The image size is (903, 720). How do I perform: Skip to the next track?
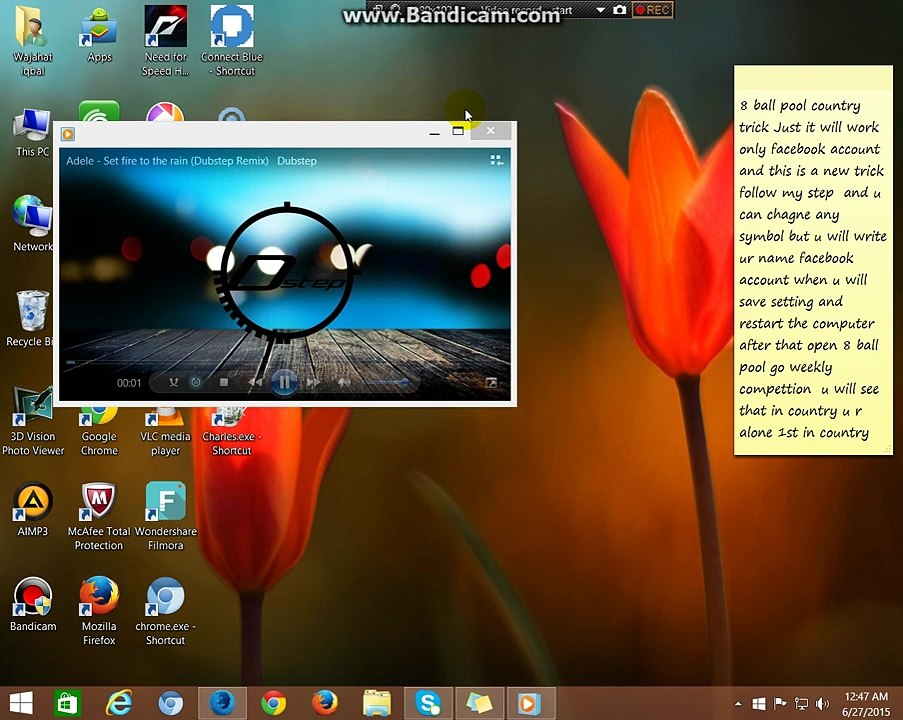(313, 382)
